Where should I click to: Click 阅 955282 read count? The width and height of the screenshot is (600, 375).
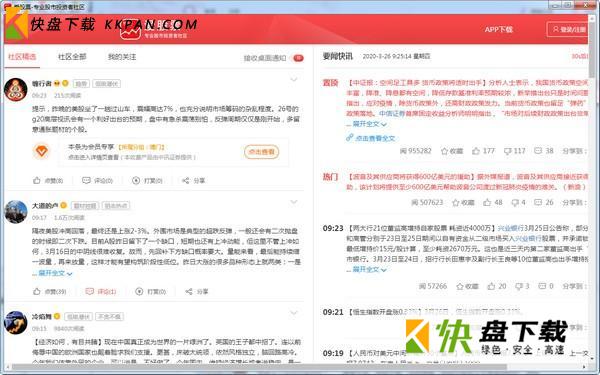click(416, 151)
